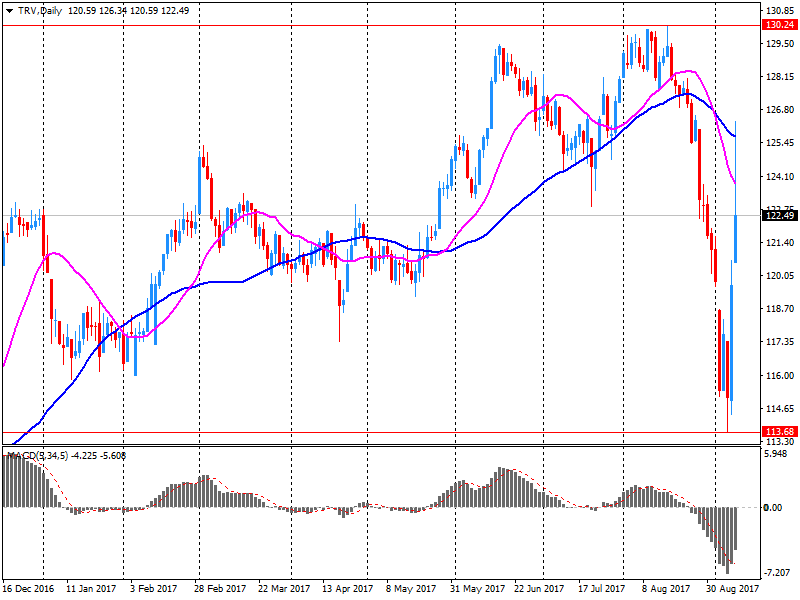Image resolution: width=800 pixels, height=600 pixels.
Task: Click the 129.50 price scale value
Action: coord(780,44)
